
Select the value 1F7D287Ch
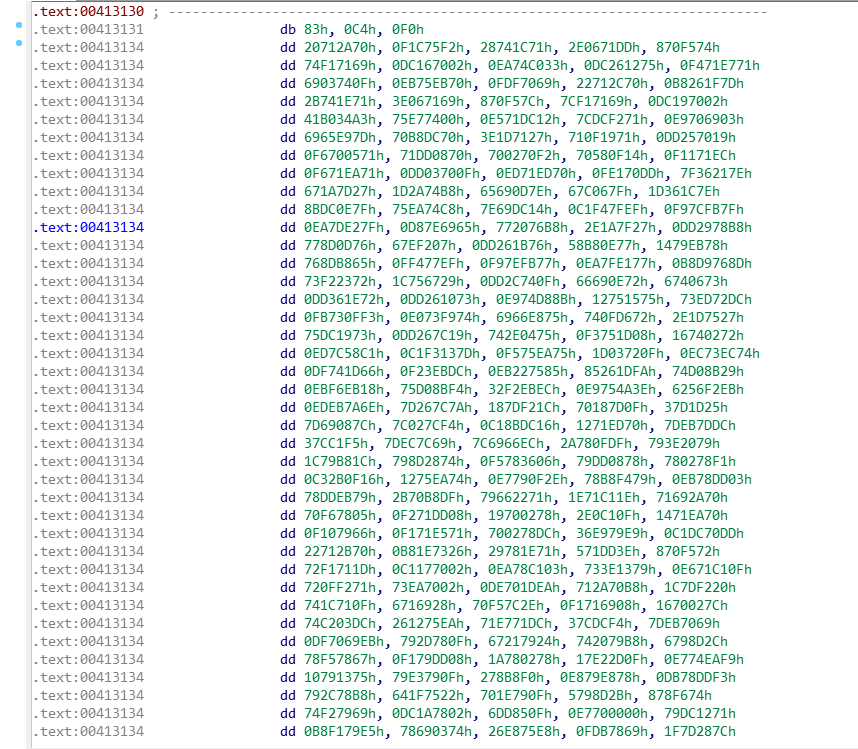pos(700,732)
